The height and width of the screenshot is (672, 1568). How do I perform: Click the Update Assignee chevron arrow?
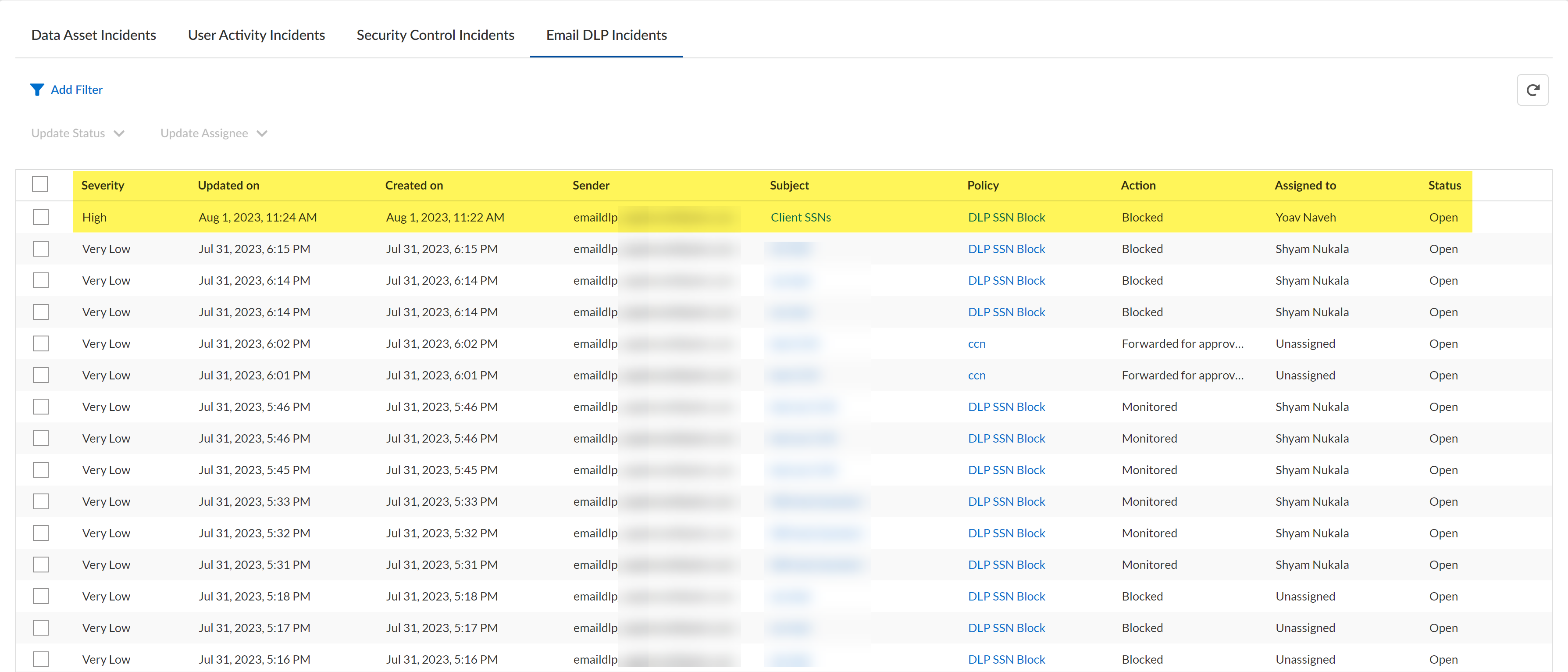pos(262,134)
